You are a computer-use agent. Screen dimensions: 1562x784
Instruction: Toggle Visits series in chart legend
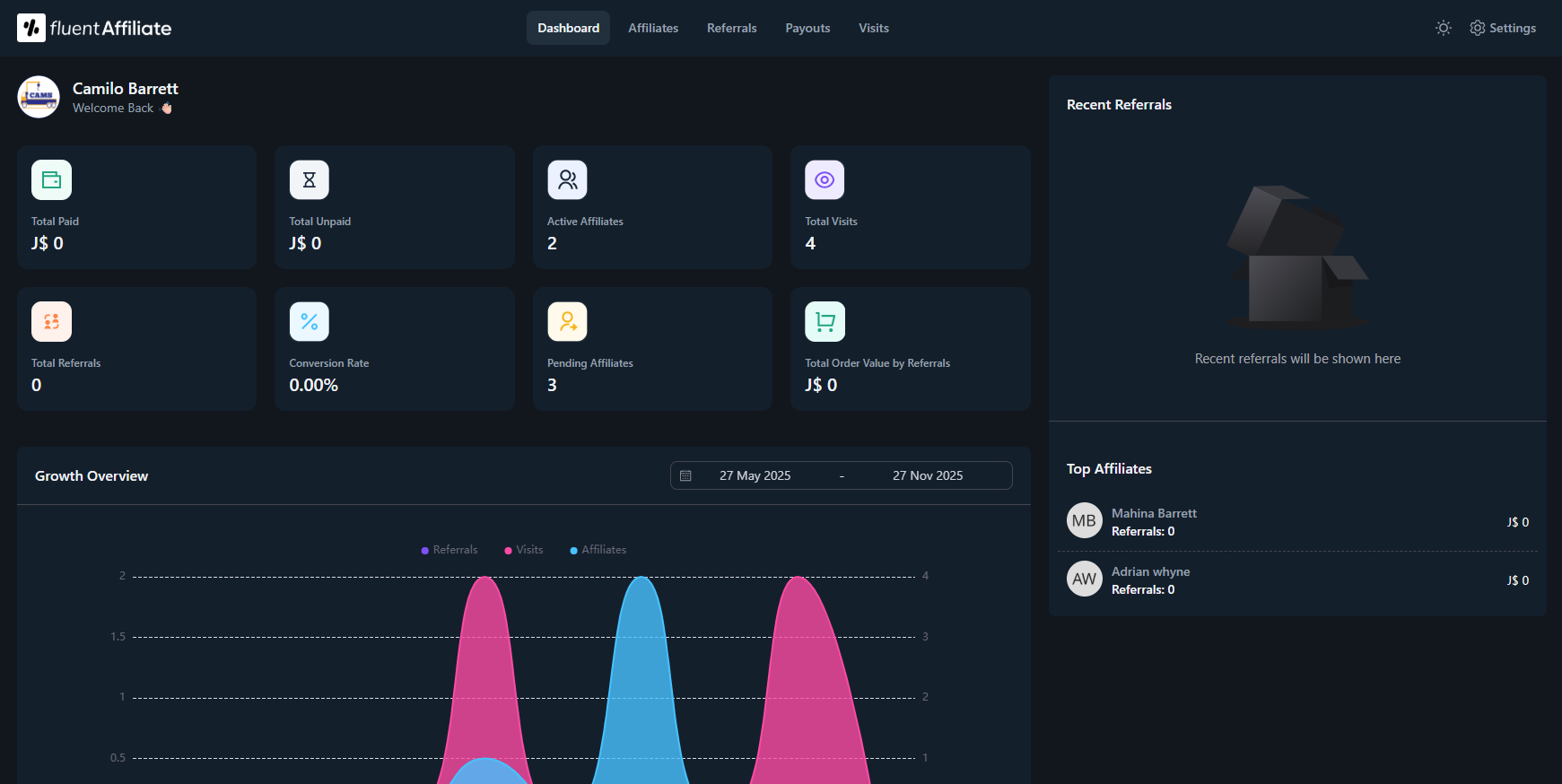524,550
